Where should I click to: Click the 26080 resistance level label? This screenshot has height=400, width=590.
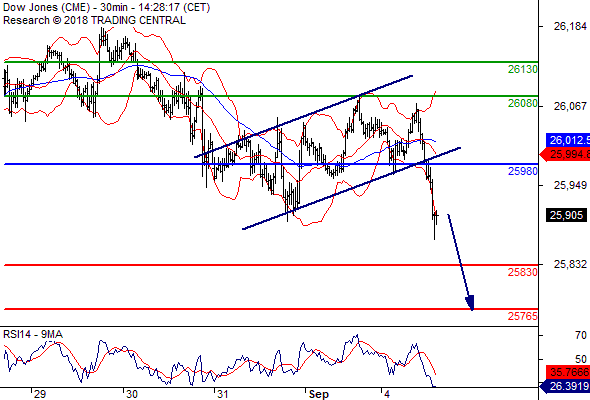click(522, 103)
